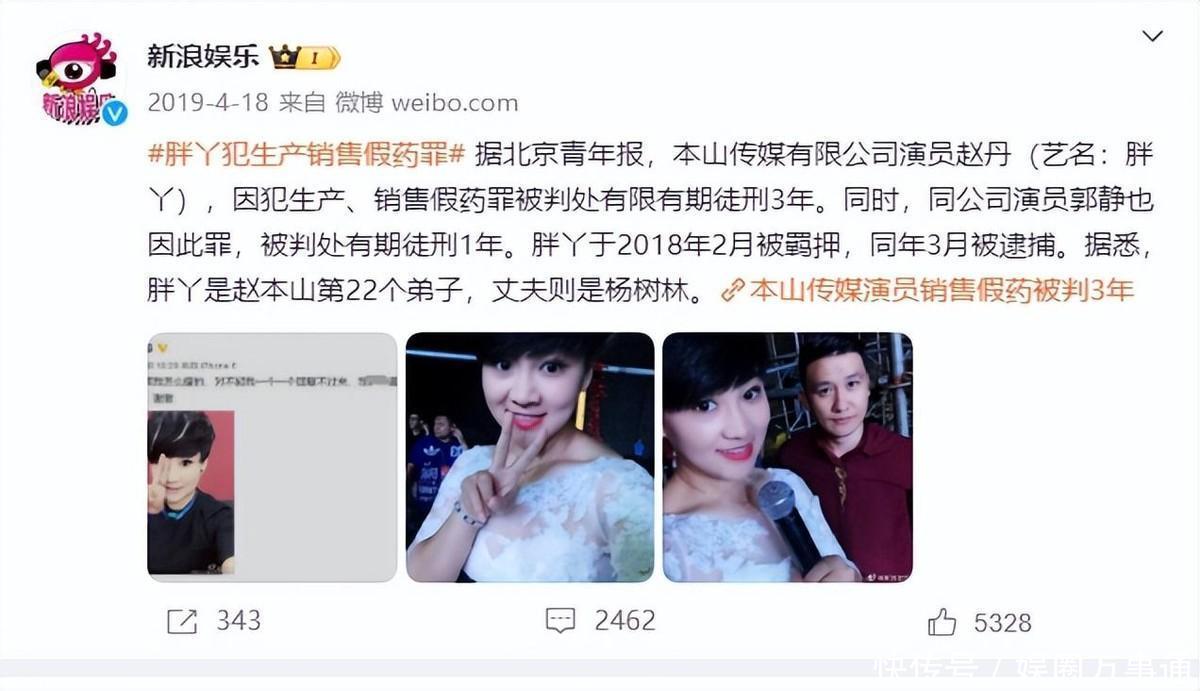Screen dimensions: 1200x691
Task: Click the blue verified badge on avatar
Action: (114, 112)
